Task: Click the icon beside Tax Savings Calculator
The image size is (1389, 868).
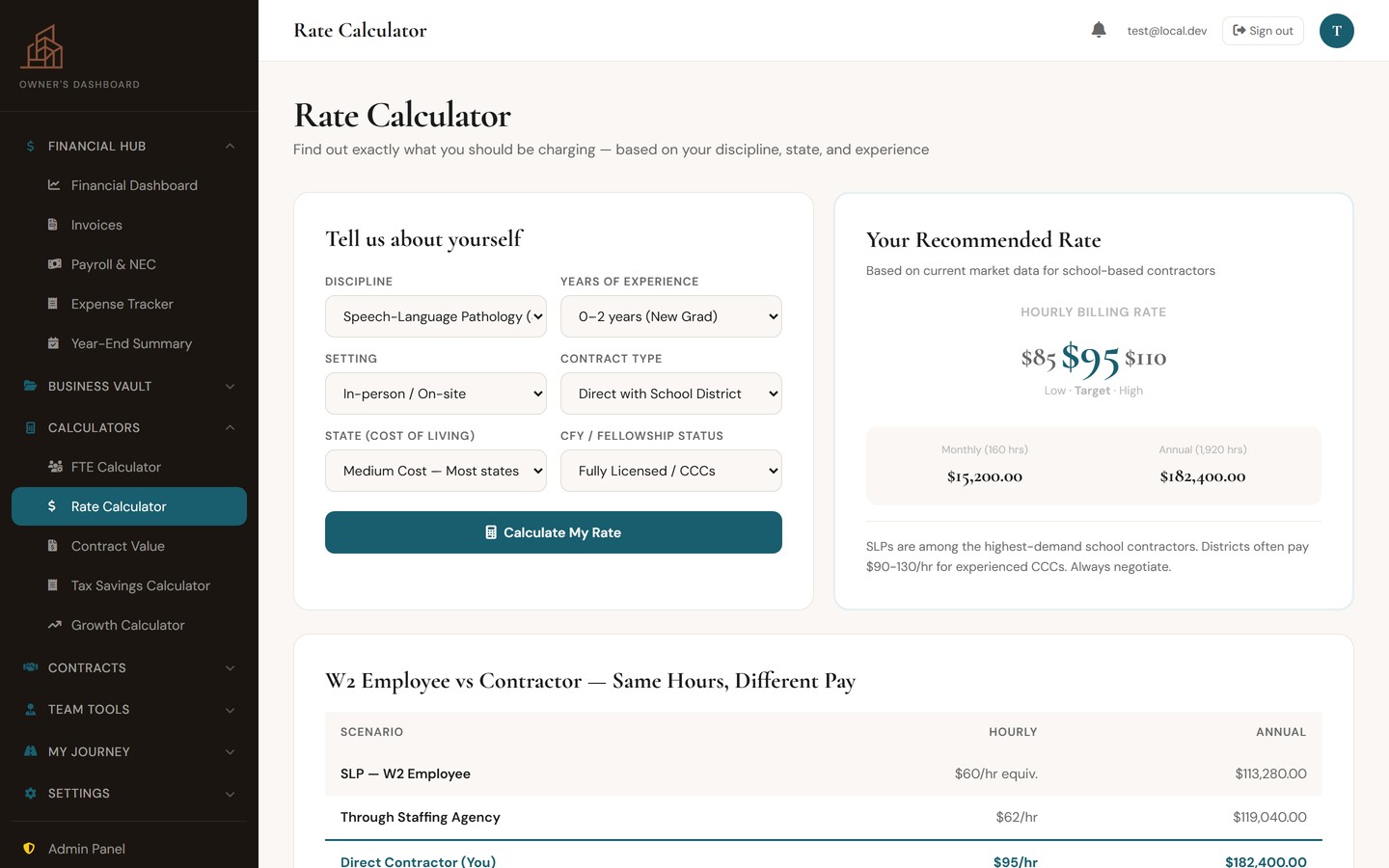Action: tap(53, 585)
